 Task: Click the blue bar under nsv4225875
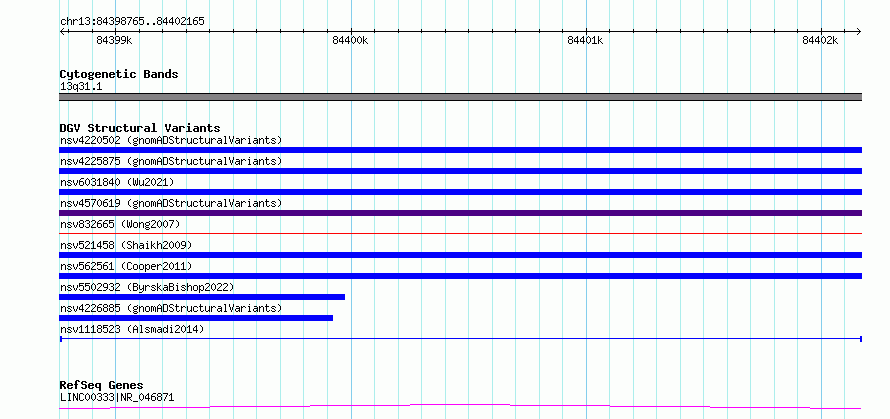coord(460,171)
